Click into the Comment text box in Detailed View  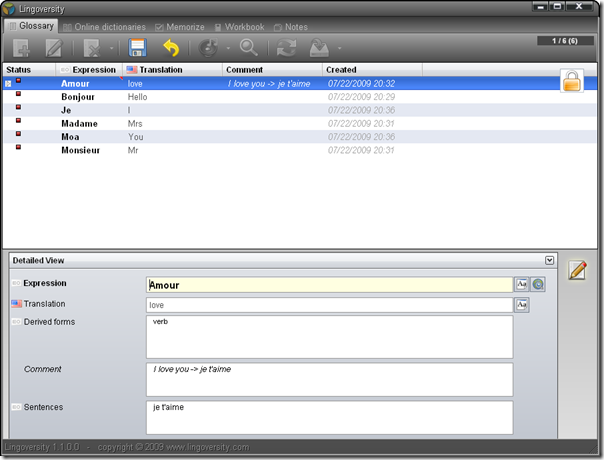329,379
